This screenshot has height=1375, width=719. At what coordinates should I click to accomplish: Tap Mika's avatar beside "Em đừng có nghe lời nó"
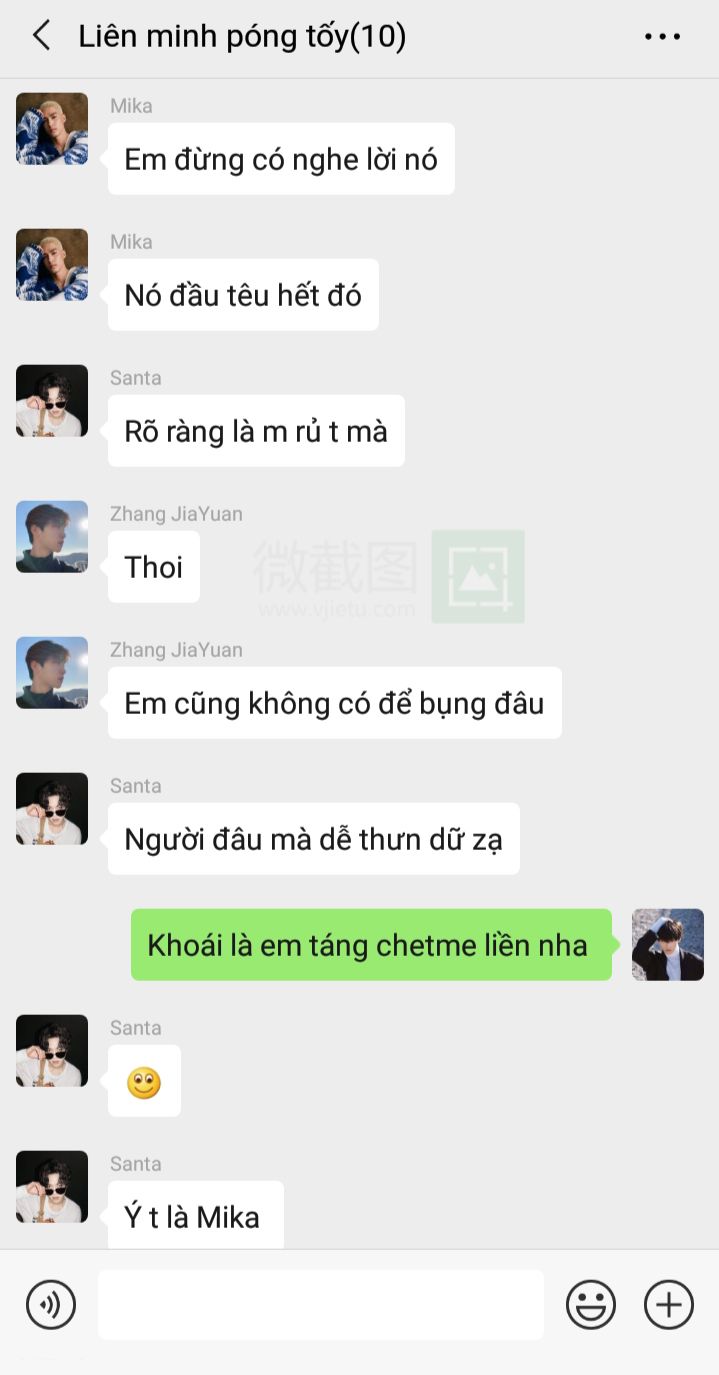52,129
